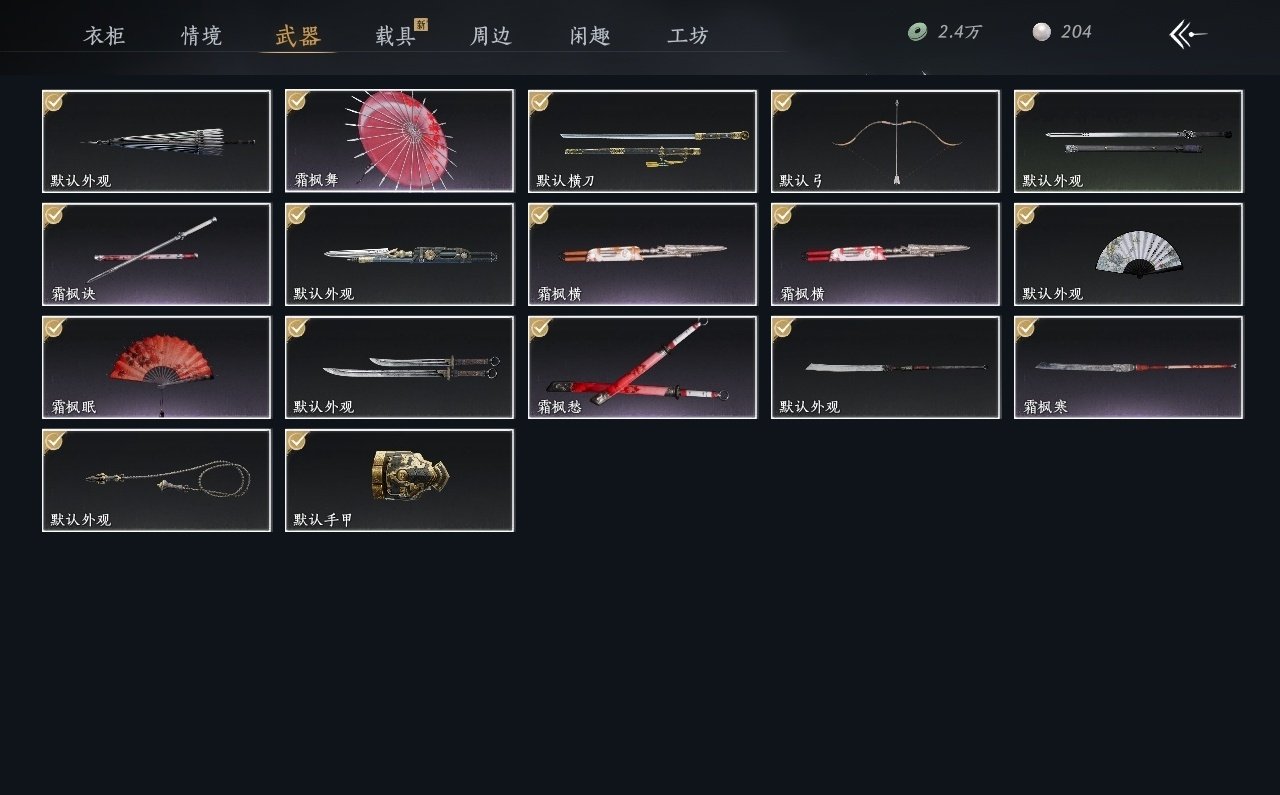Click the back arrow icon
Image resolution: width=1280 pixels, height=795 pixels.
tap(1188, 34)
